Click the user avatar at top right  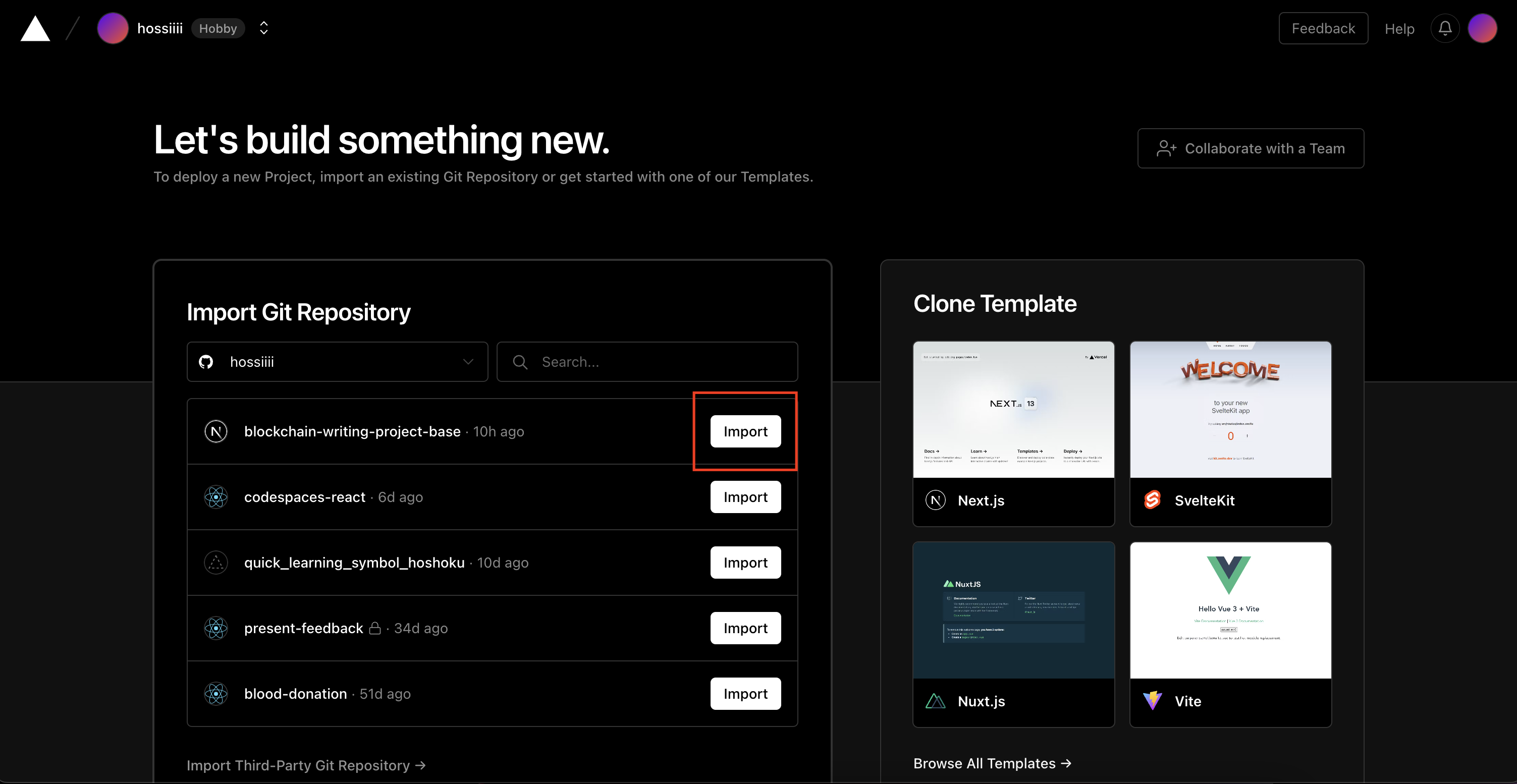click(x=1482, y=28)
